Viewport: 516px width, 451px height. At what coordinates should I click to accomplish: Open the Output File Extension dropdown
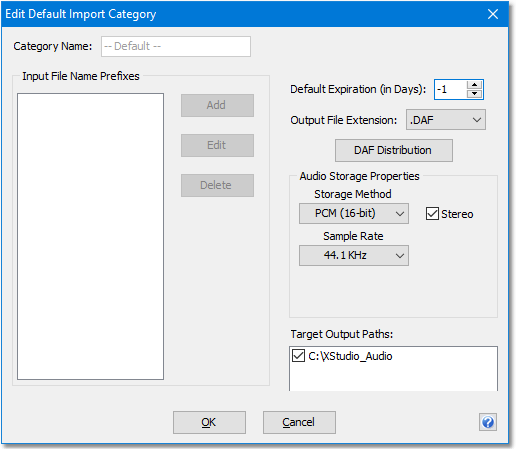pos(446,120)
